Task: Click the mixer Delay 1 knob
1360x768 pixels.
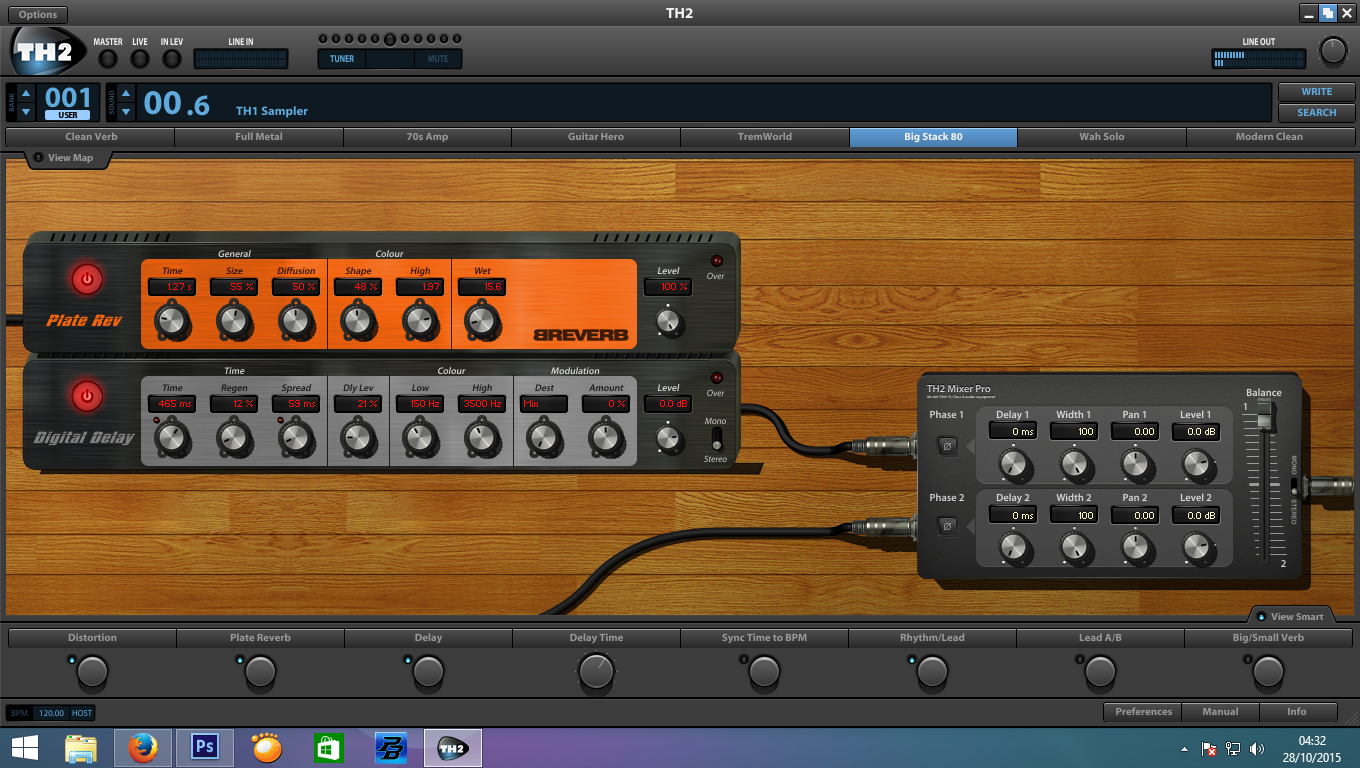Action: 1013,463
